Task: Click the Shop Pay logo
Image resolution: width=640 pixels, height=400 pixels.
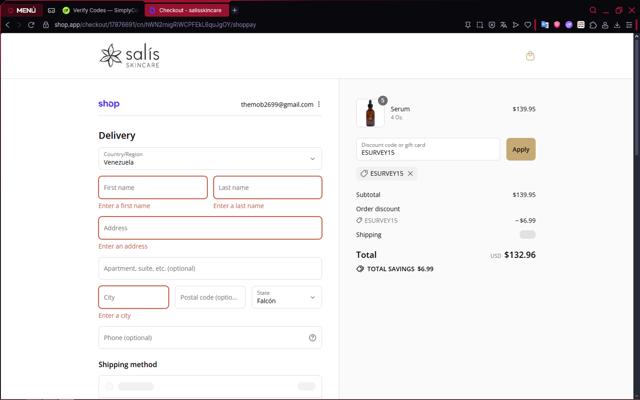Action: click(x=109, y=104)
